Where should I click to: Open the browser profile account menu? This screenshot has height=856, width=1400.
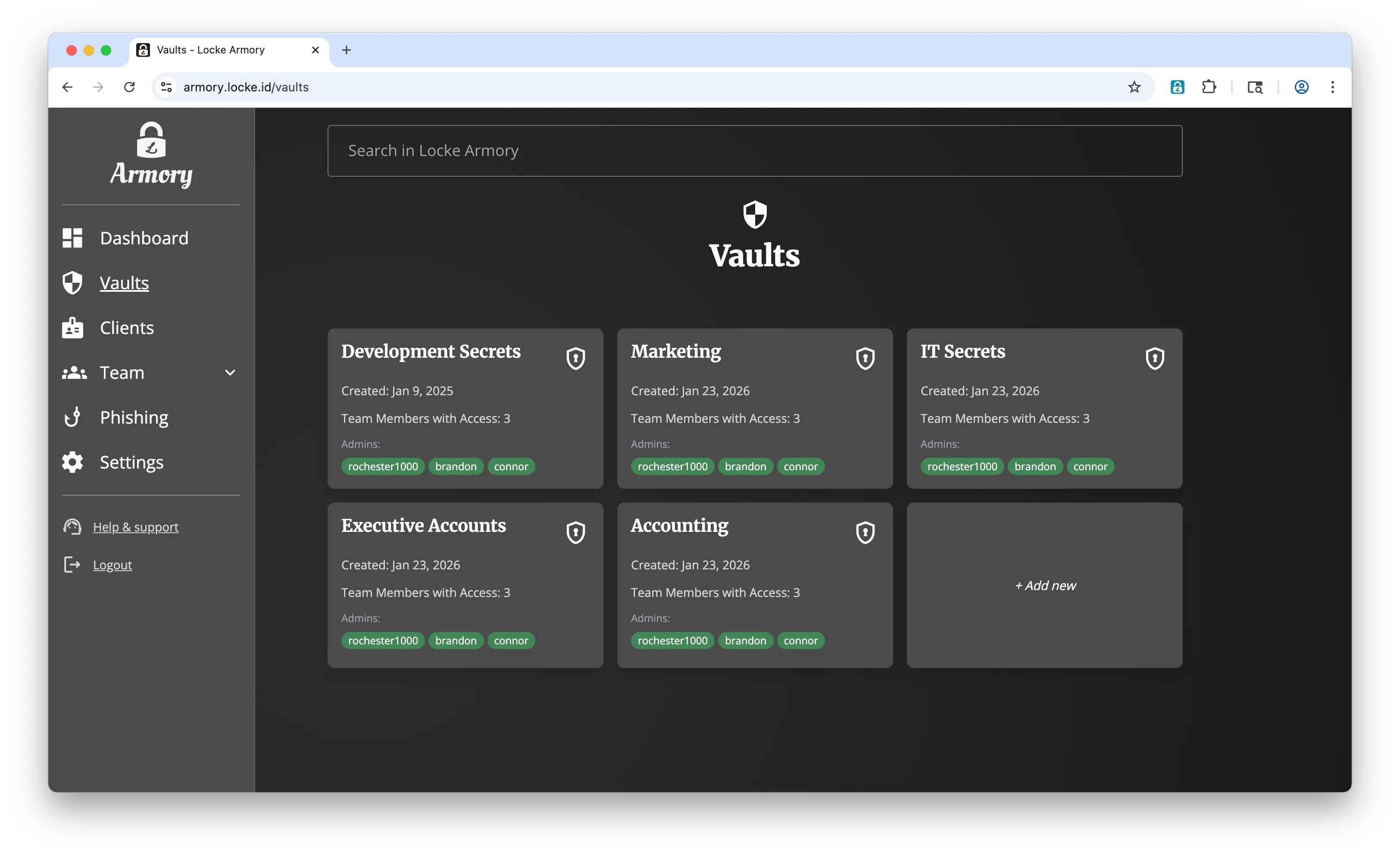tap(1302, 87)
